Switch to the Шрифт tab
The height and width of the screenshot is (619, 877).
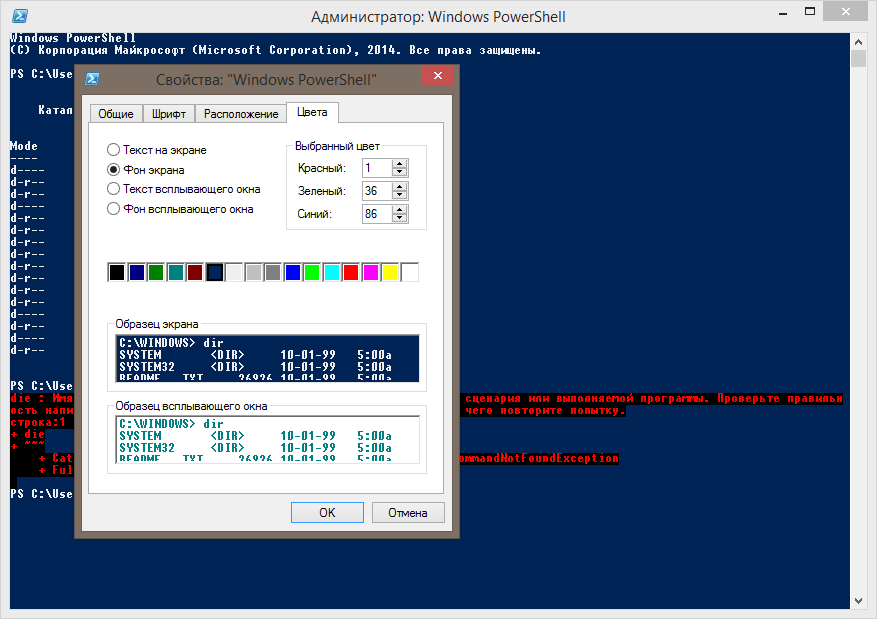169,114
